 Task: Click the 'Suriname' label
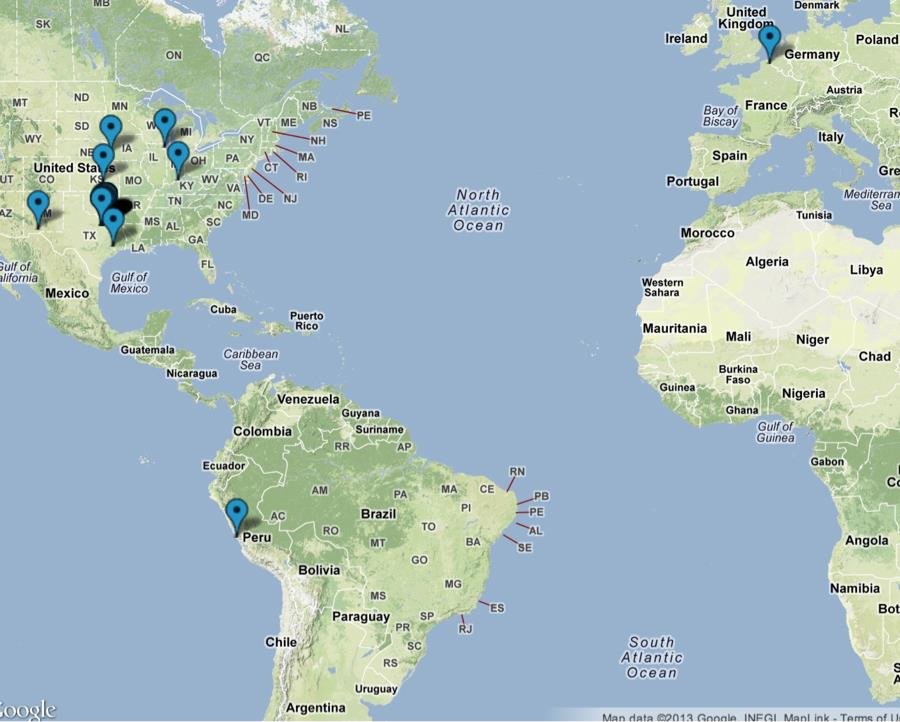pyautogui.click(x=379, y=429)
